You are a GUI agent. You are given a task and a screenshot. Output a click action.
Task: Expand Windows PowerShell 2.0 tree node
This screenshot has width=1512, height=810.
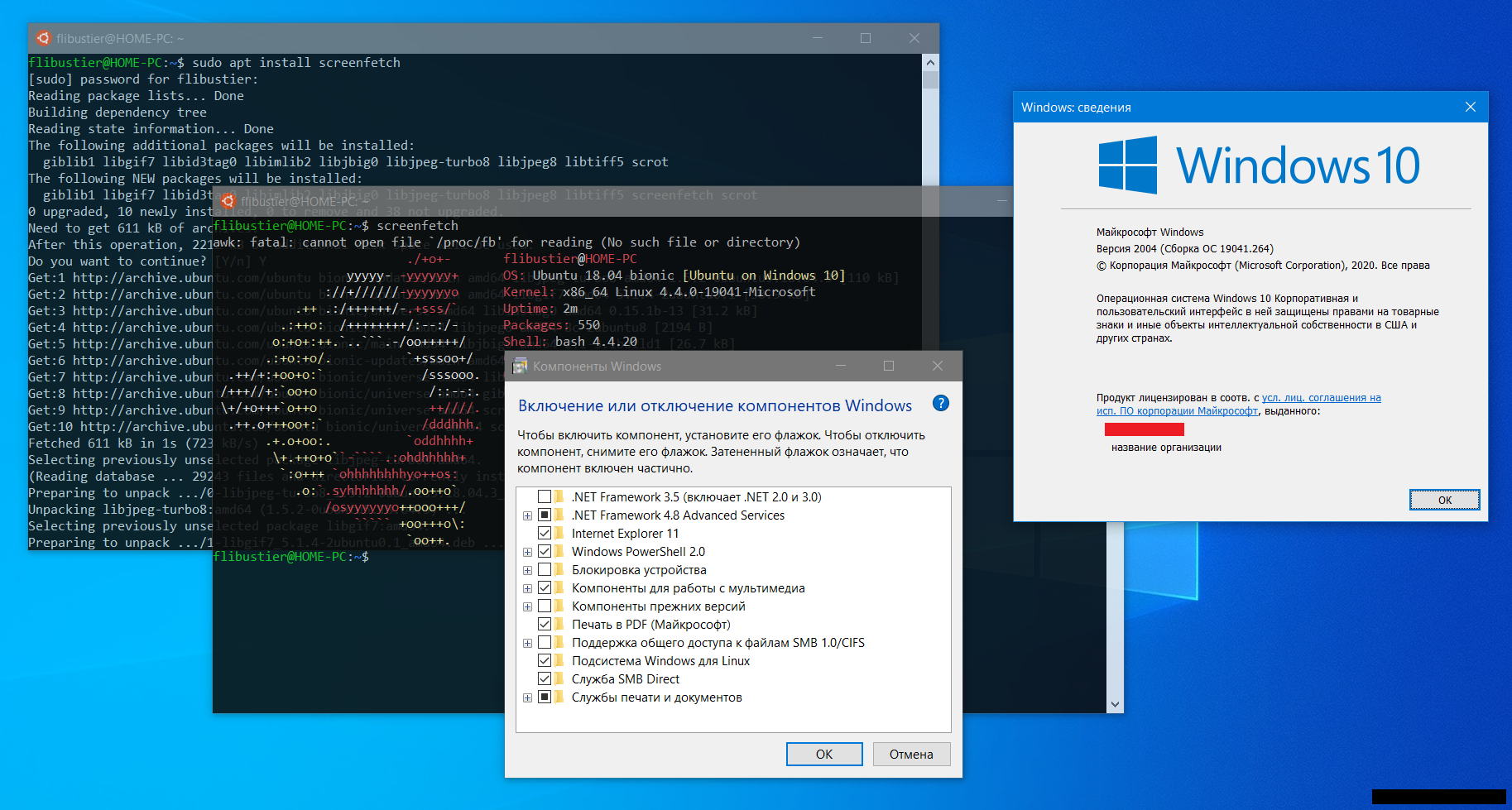(527, 552)
